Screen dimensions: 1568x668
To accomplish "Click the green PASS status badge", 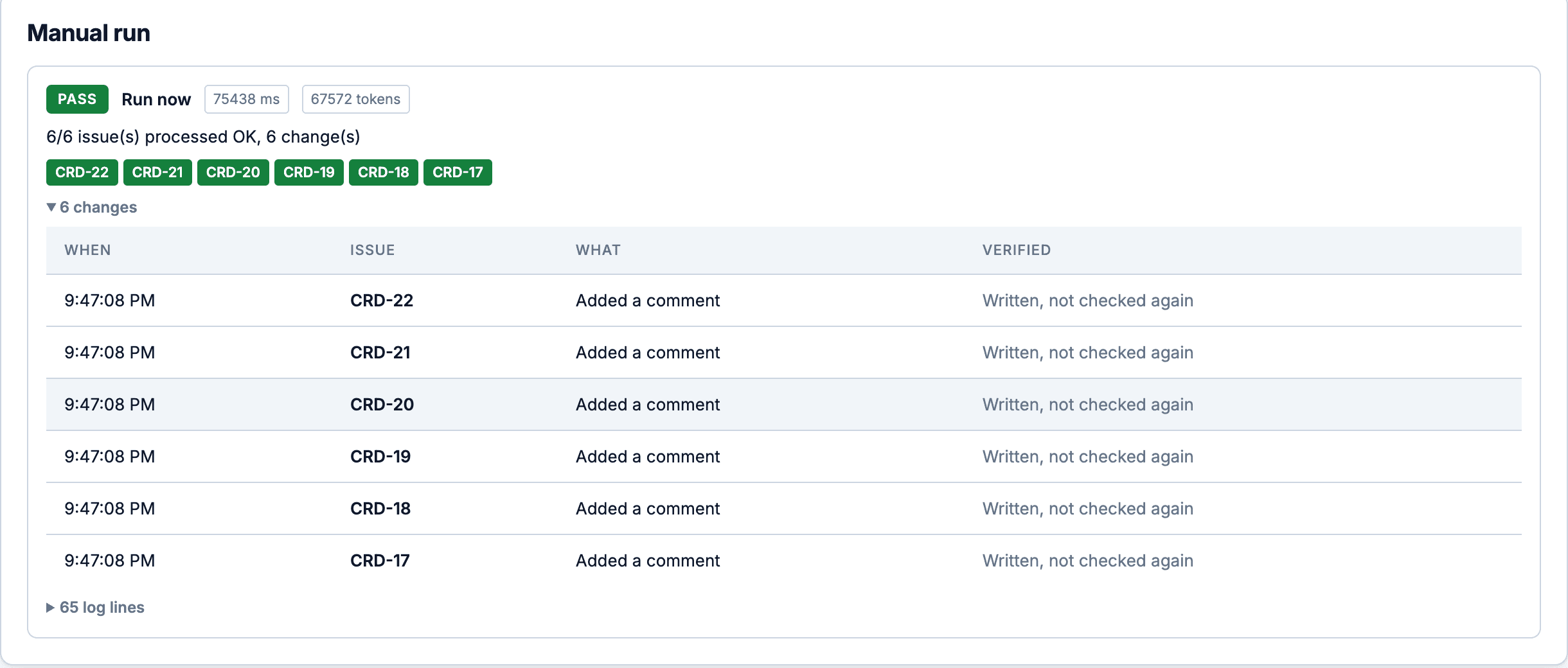I will (x=77, y=99).
